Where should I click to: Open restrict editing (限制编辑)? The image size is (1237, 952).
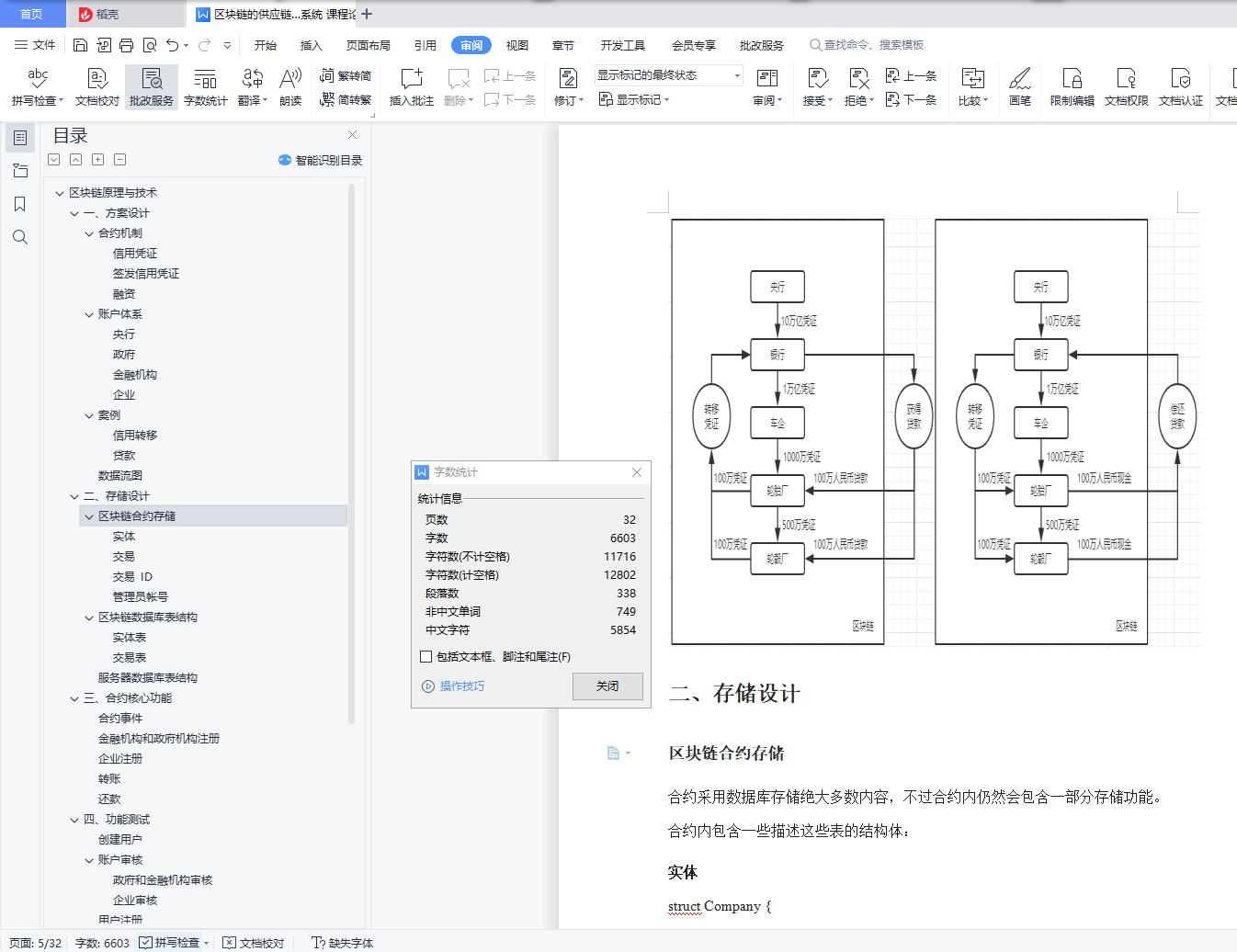(x=1072, y=86)
